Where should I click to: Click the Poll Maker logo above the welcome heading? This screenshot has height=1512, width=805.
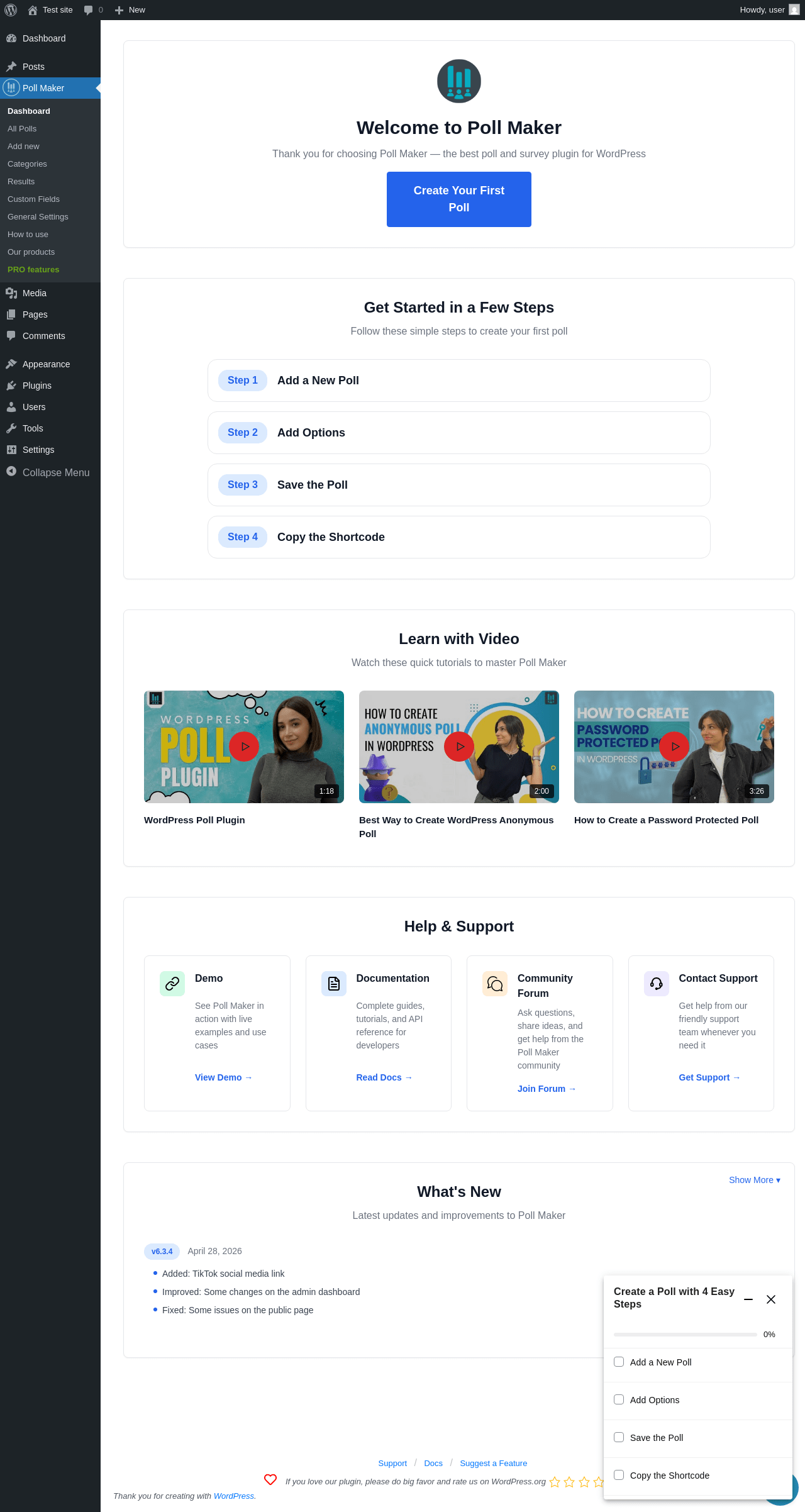click(459, 81)
